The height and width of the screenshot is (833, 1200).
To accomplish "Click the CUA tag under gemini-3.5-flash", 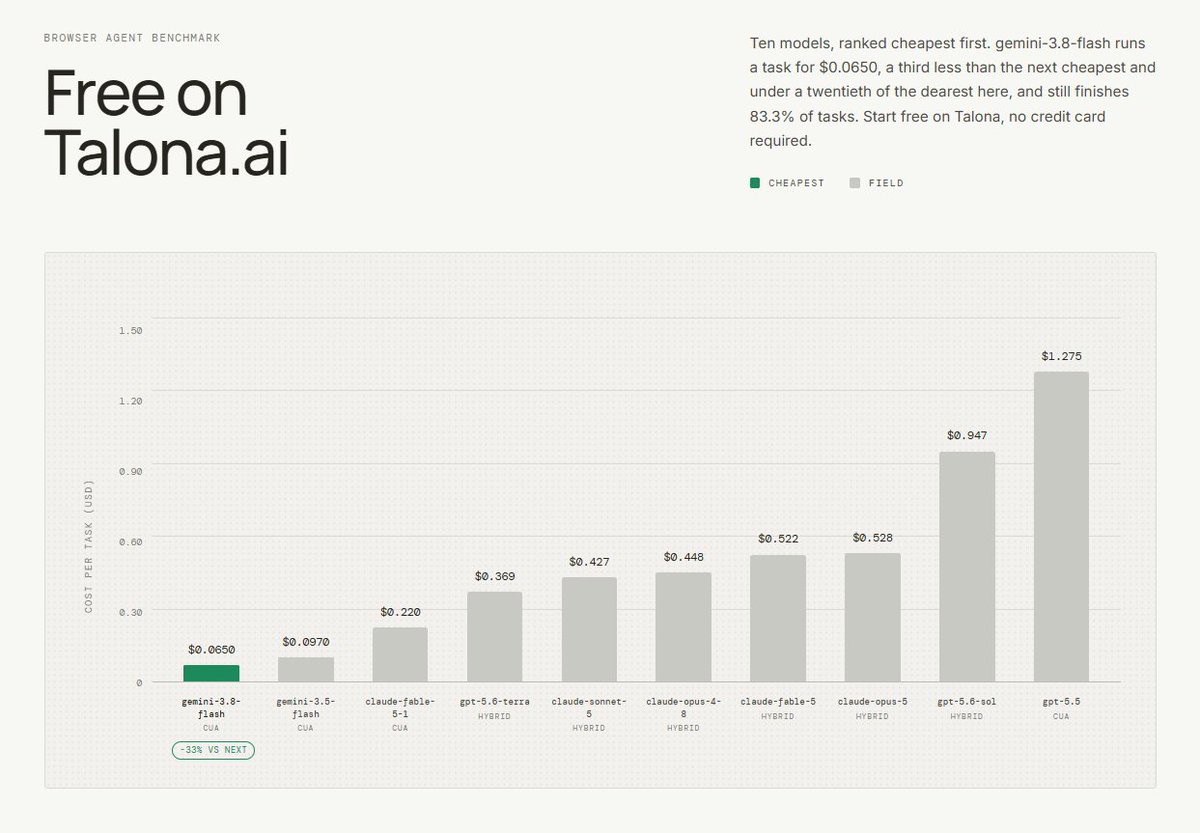I will click(306, 728).
